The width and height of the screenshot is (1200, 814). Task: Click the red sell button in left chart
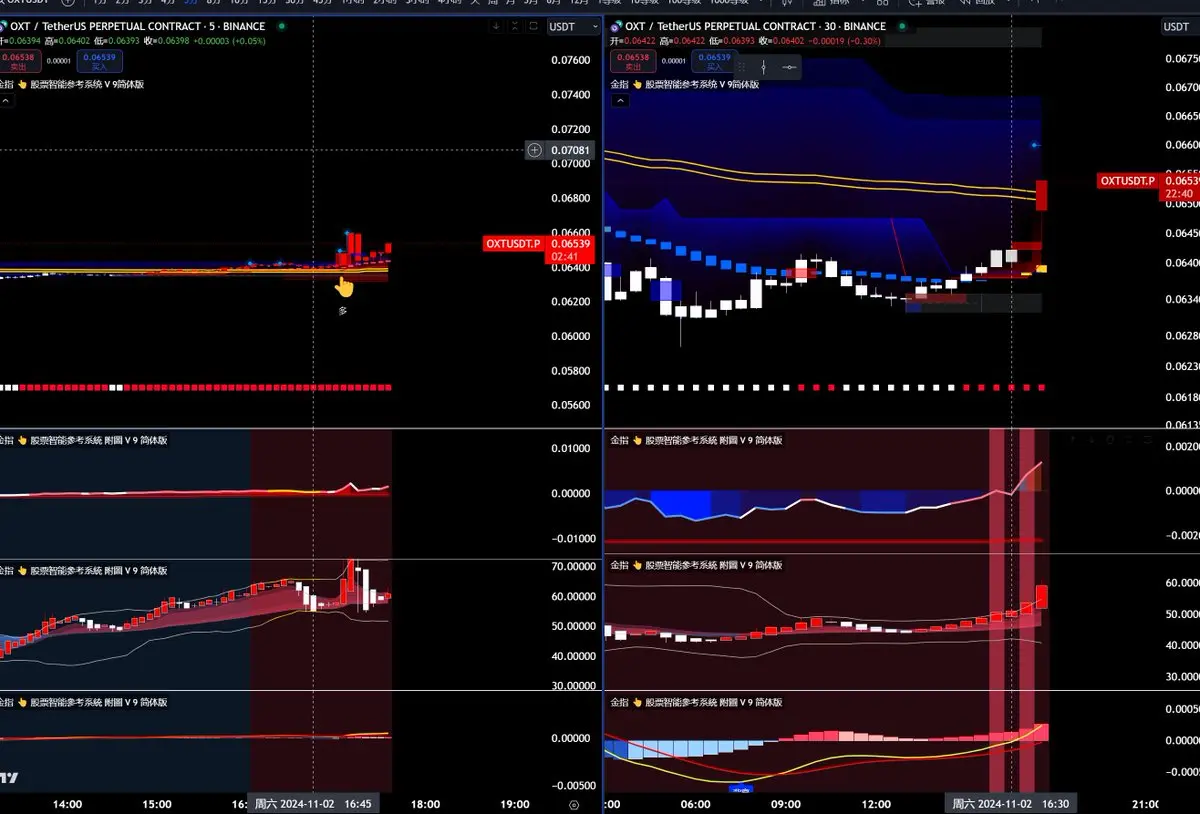click(18, 62)
